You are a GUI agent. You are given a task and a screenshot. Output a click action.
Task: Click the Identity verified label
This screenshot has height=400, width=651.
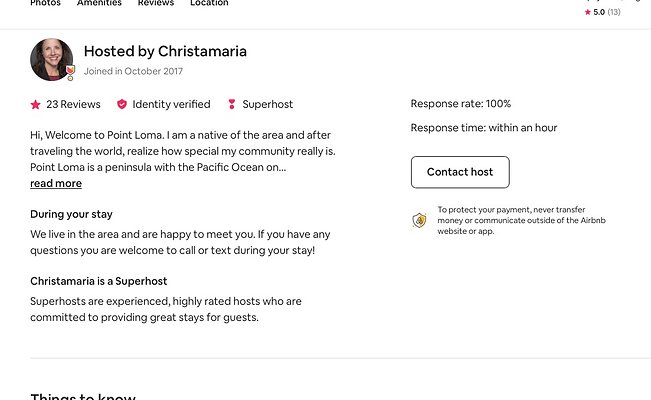coord(171,104)
